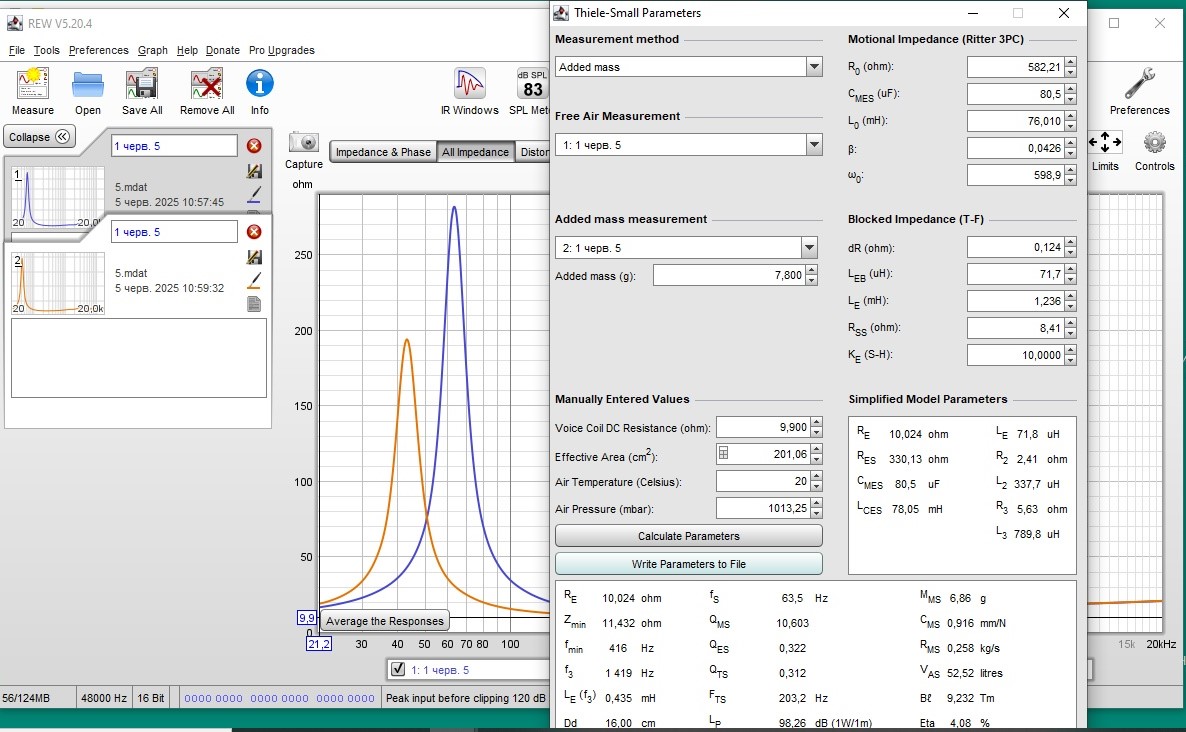Click the Calculate Parameters button
1186x732 pixels.
click(688, 536)
